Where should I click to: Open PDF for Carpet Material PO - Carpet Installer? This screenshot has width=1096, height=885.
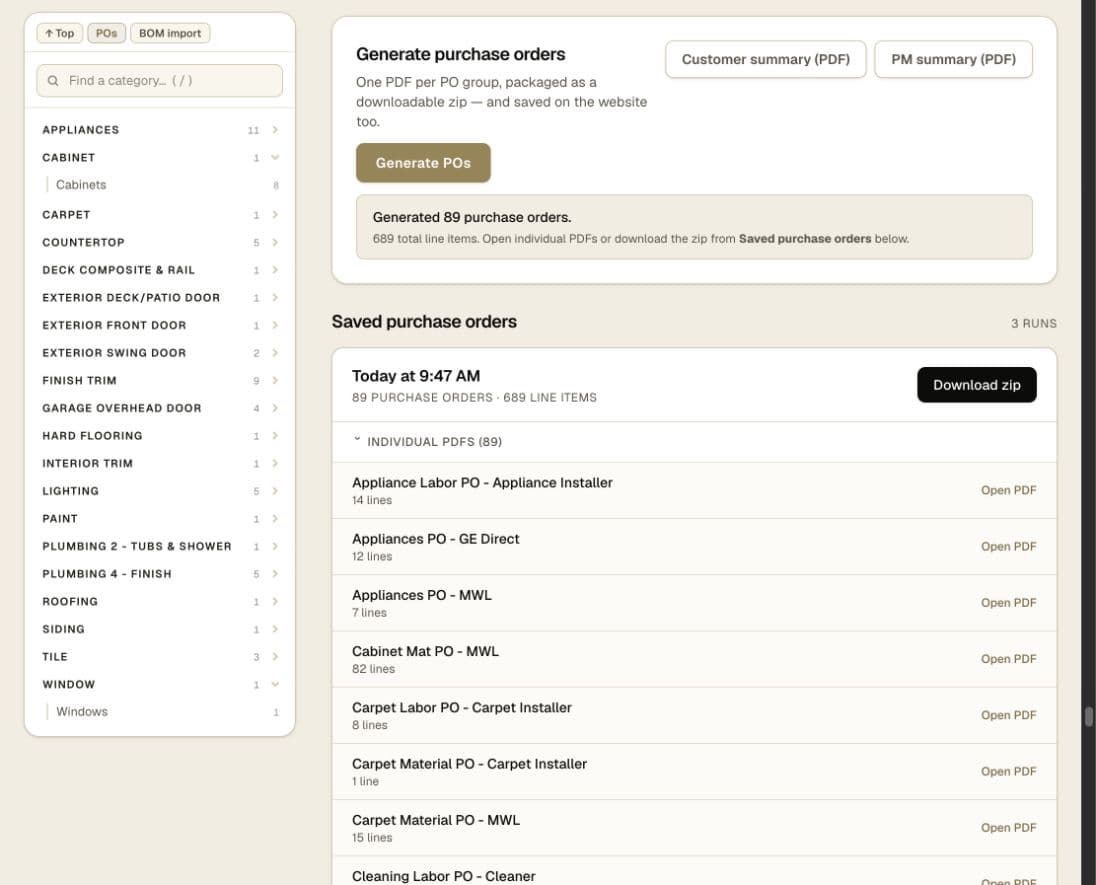click(1008, 771)
